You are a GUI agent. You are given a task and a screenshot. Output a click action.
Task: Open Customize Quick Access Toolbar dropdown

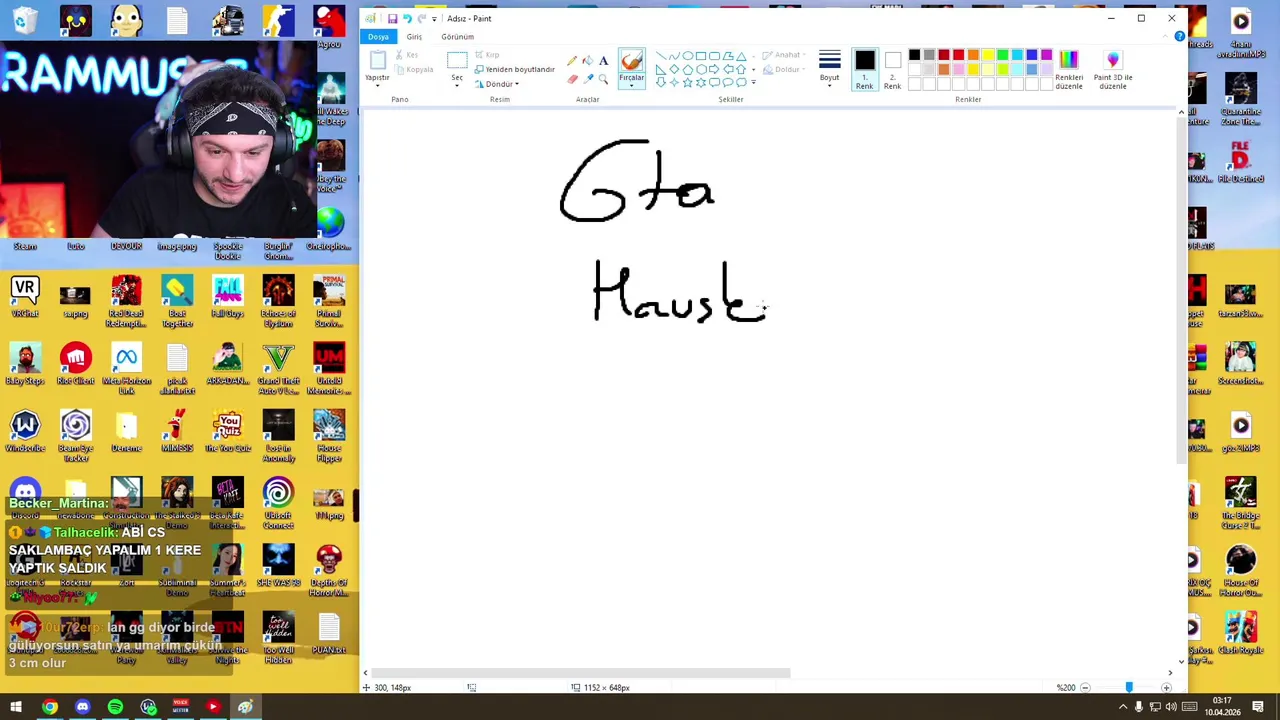pos(434,18)
